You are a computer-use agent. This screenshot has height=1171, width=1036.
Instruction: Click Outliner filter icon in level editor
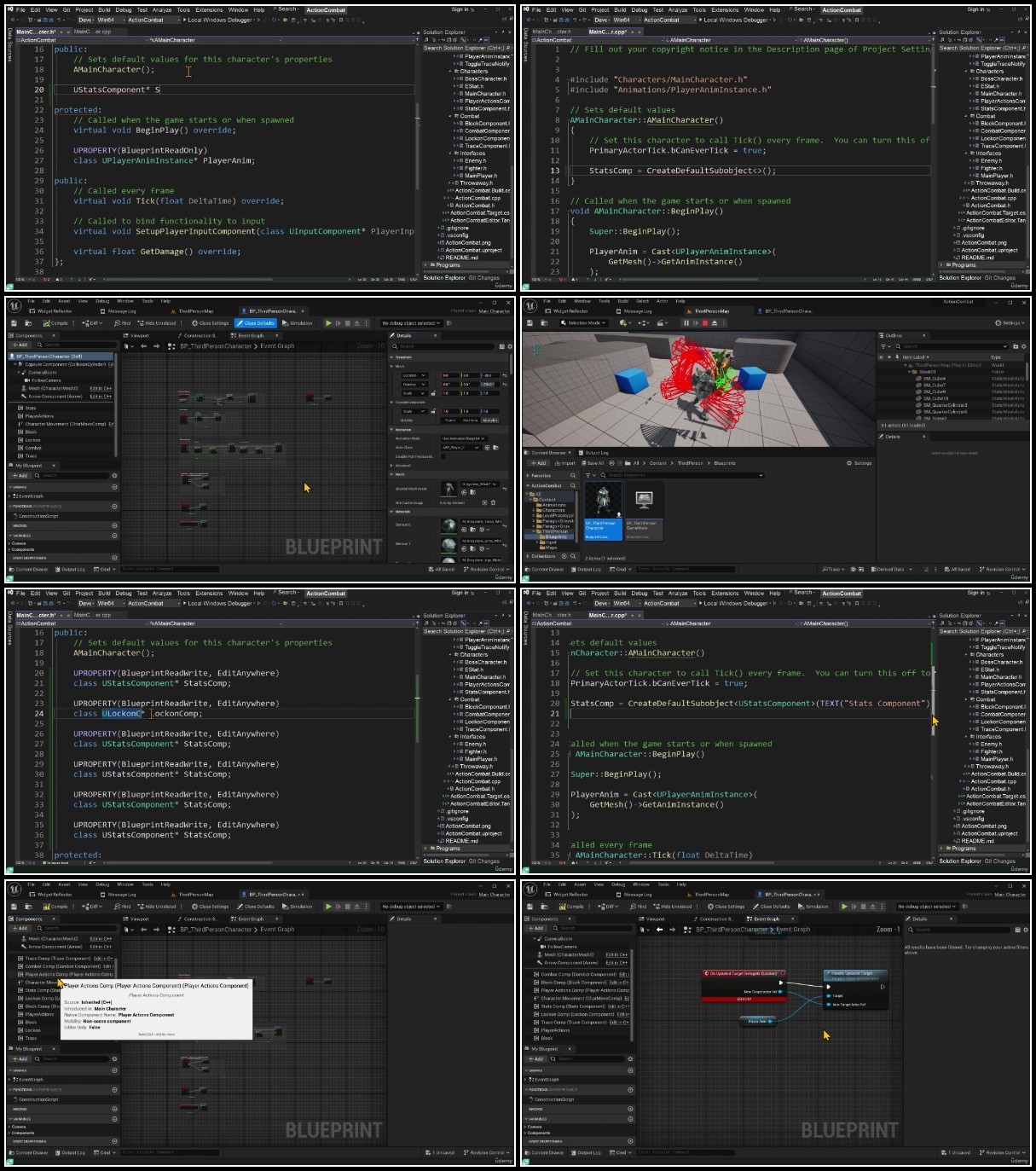click(884, 346)
